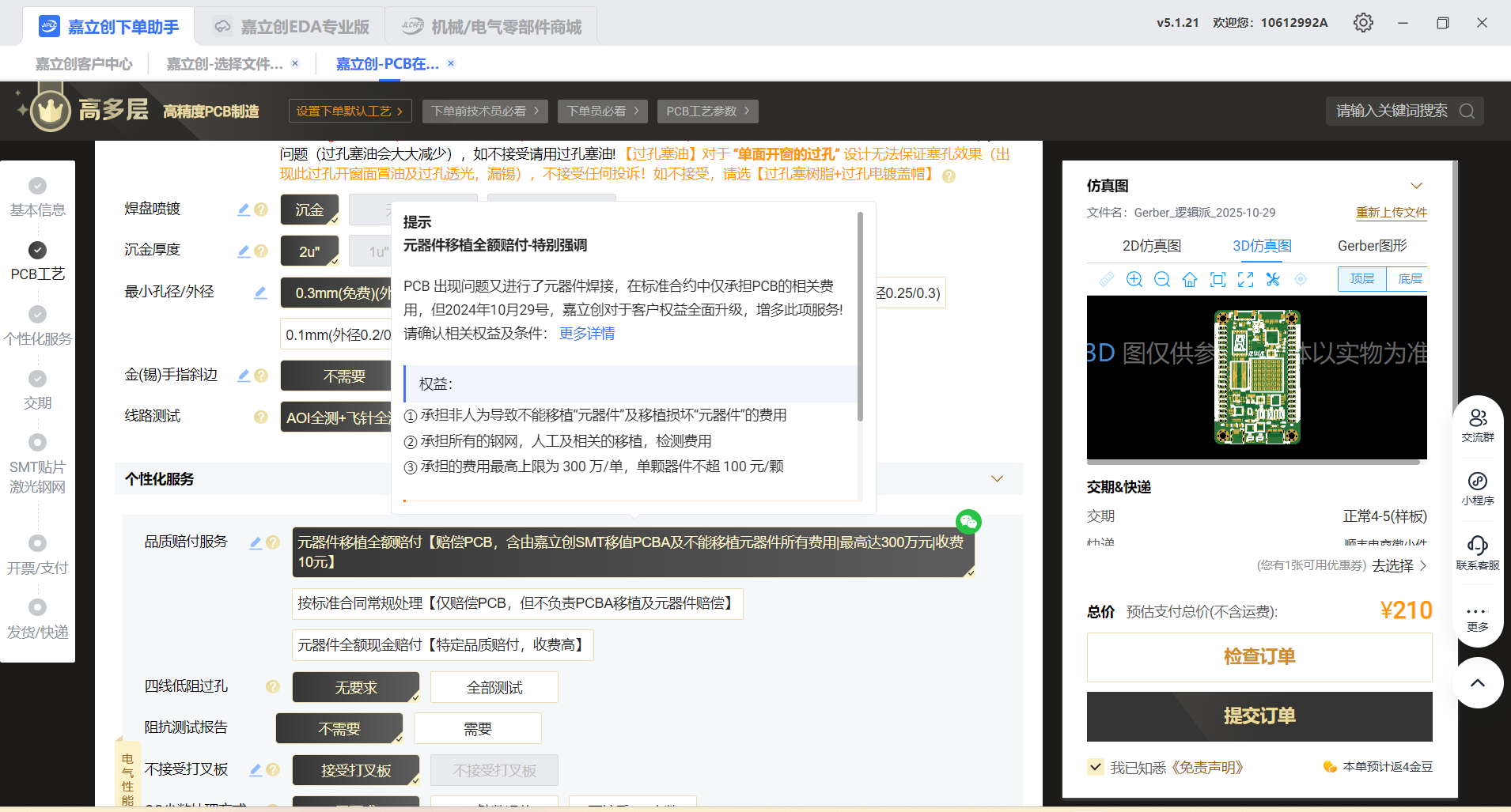1511x812 pixels.
Task: Click the edit pencil beside 焊盘喷镀
Action: click(x=244, y=210)
